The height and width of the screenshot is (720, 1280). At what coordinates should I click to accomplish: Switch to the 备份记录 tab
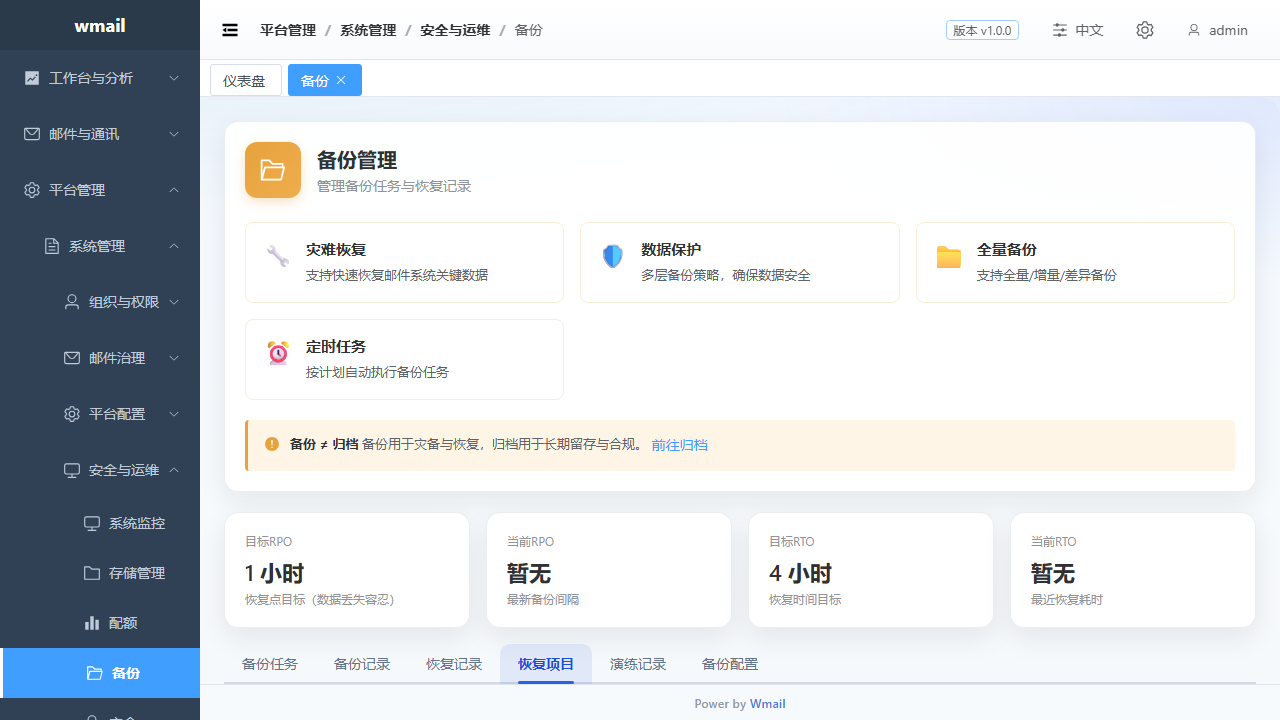[x=362, y=664]
